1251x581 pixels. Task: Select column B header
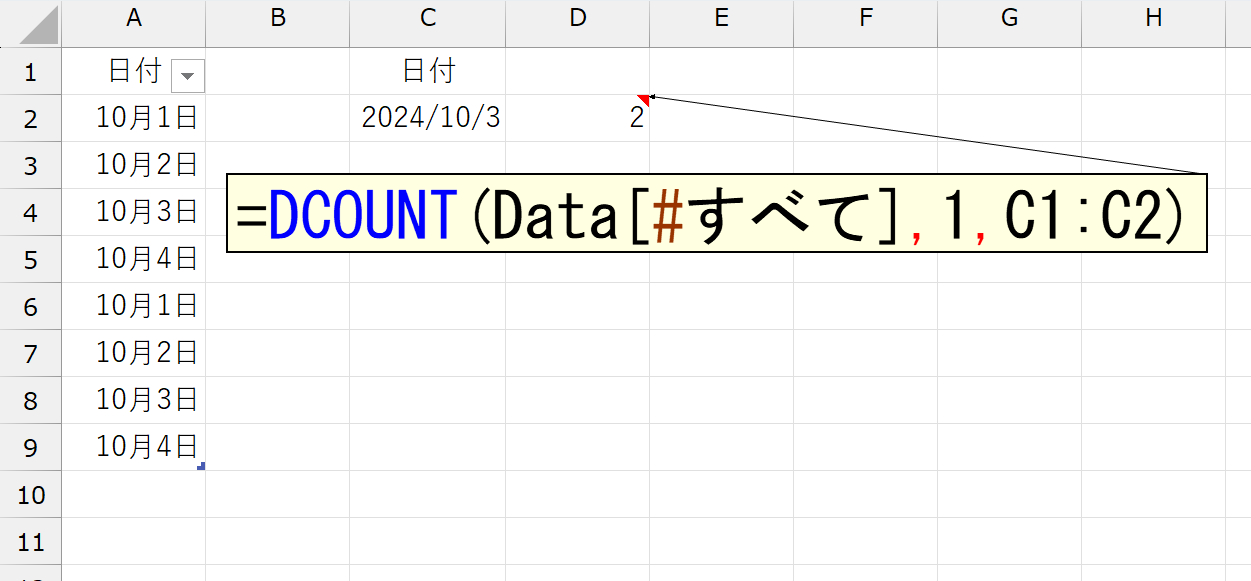[x=278, y=23]
